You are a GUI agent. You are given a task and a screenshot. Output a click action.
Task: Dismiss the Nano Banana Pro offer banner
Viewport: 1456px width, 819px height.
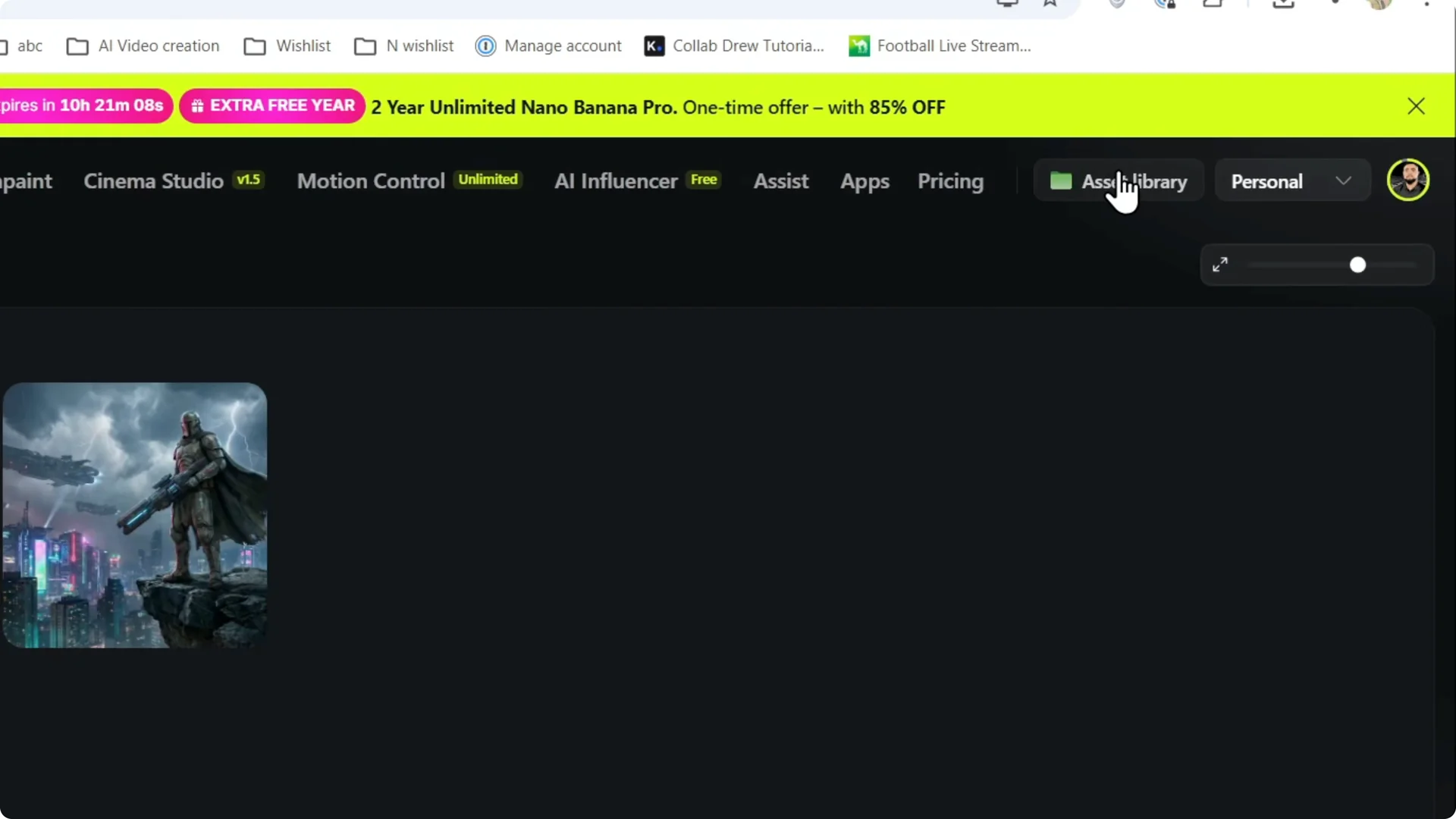[1417, 106]
